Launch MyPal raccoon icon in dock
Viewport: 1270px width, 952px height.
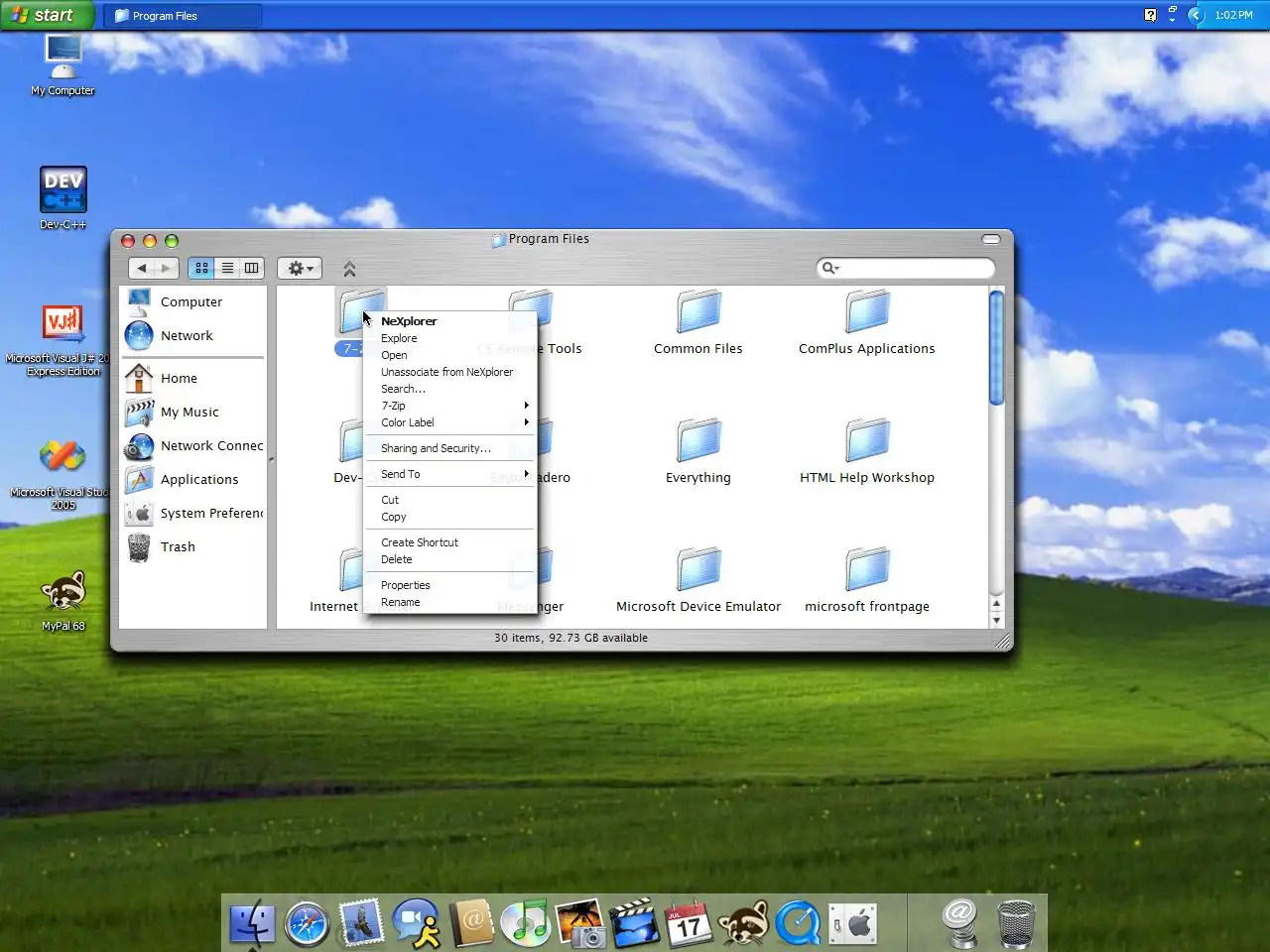[744, 923]
